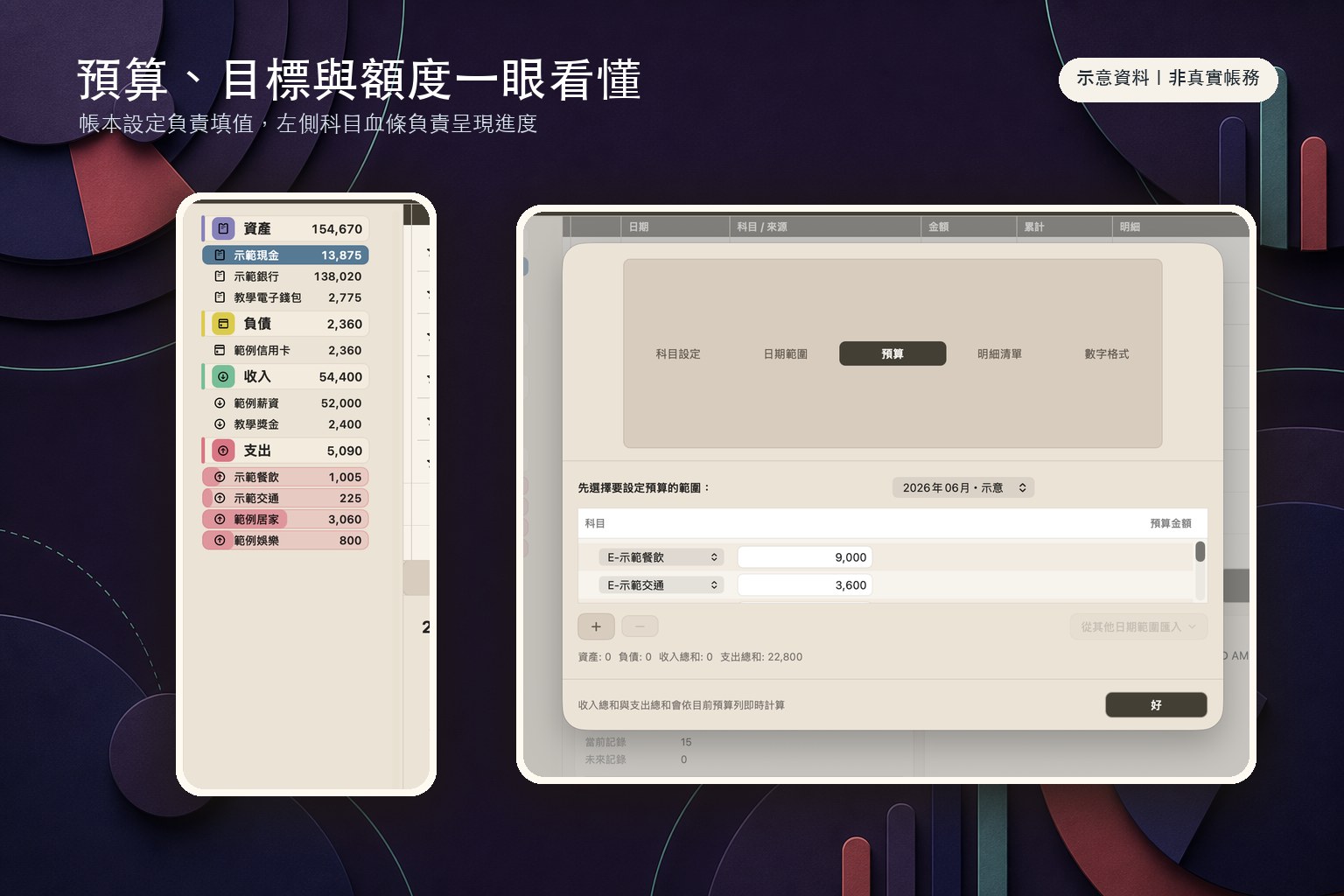
Task: Click the 示範交通 expense row
Action: [285, 498]
